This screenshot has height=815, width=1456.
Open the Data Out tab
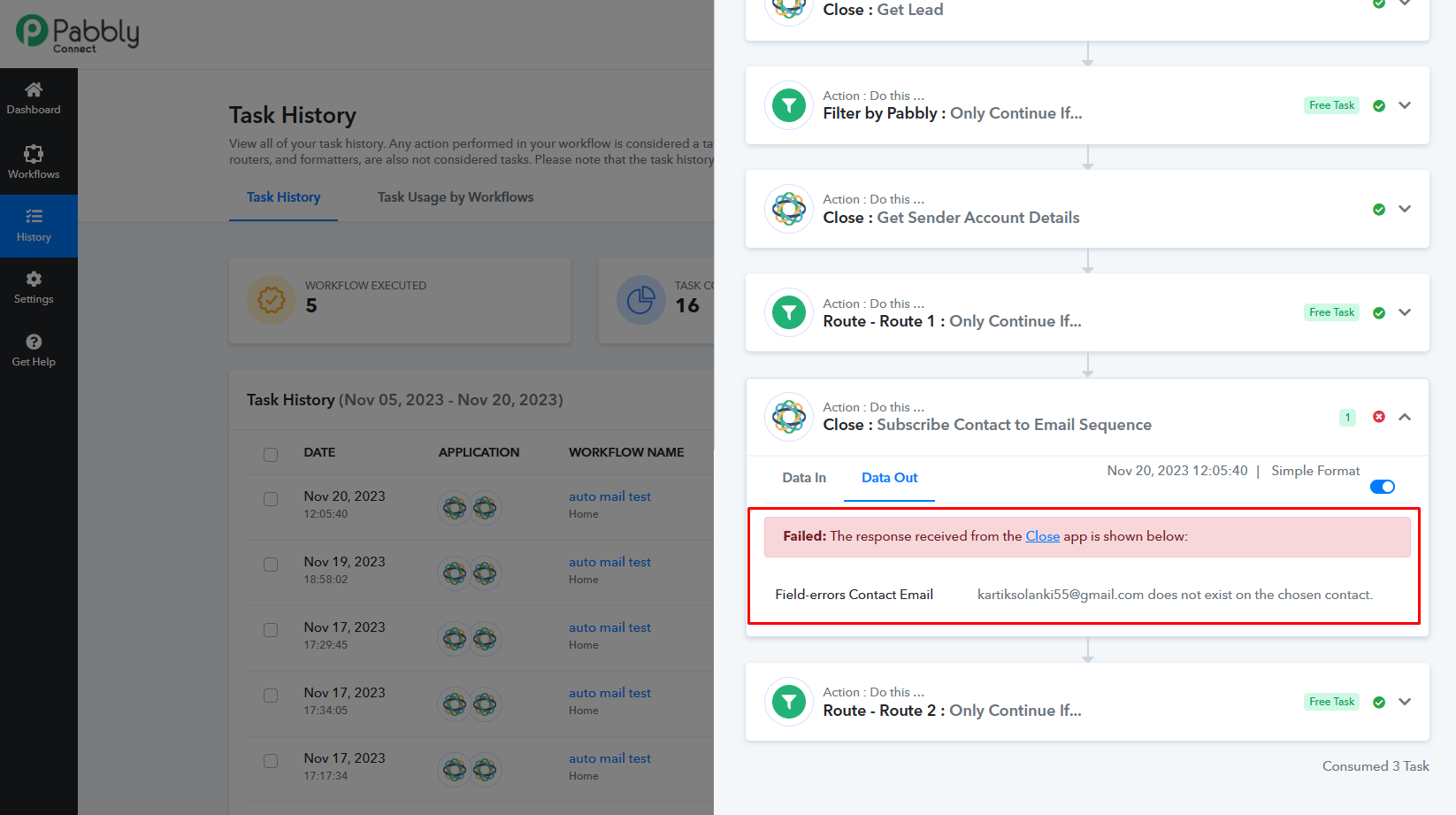pyautogui.click(x=890, y=478)
